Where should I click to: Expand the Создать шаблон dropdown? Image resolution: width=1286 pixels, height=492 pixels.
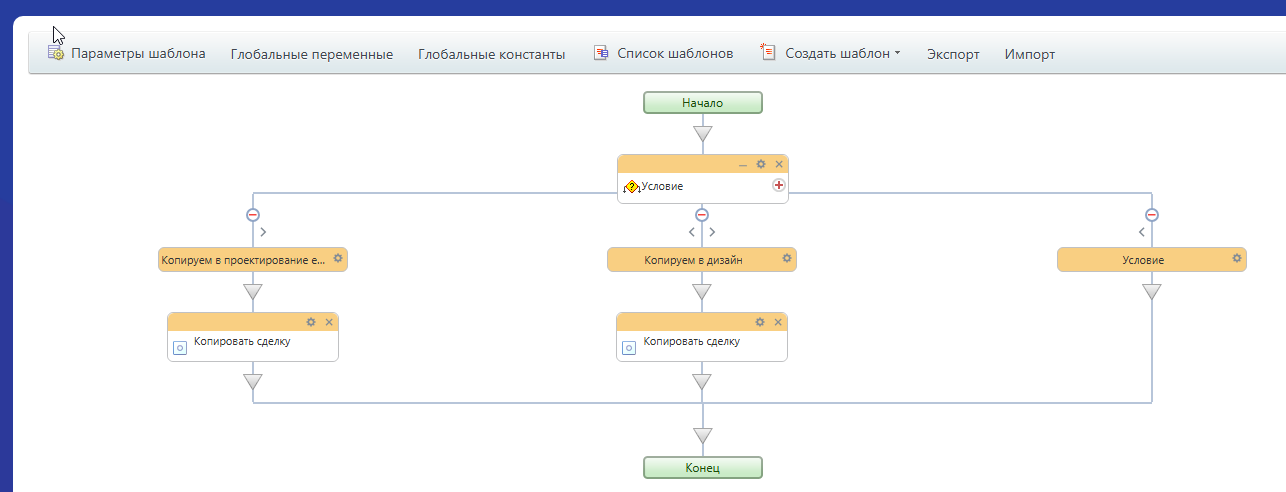(831, 54)
